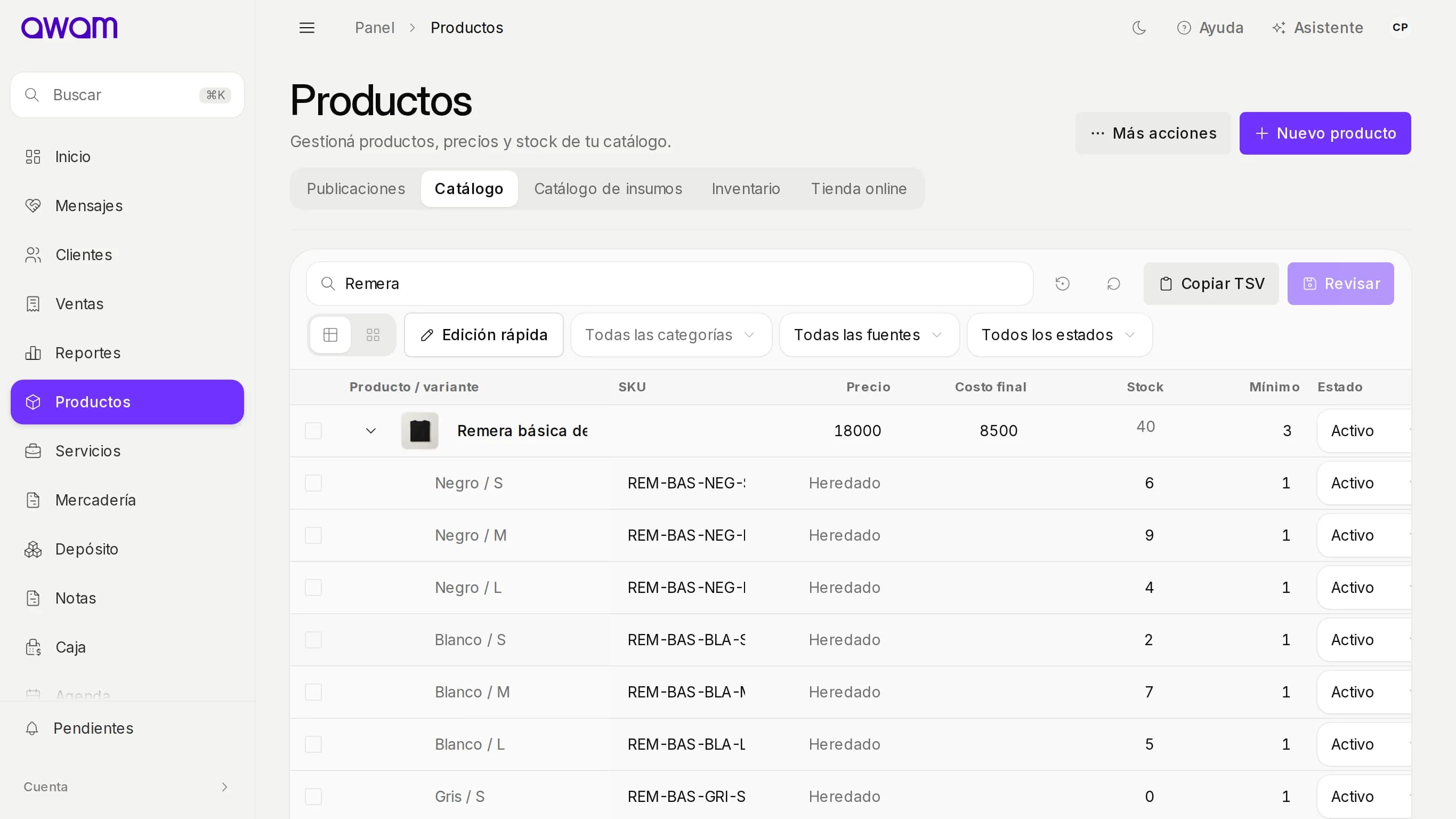Click the history clock icon

pyautogui.click(x=1063, y=283)
